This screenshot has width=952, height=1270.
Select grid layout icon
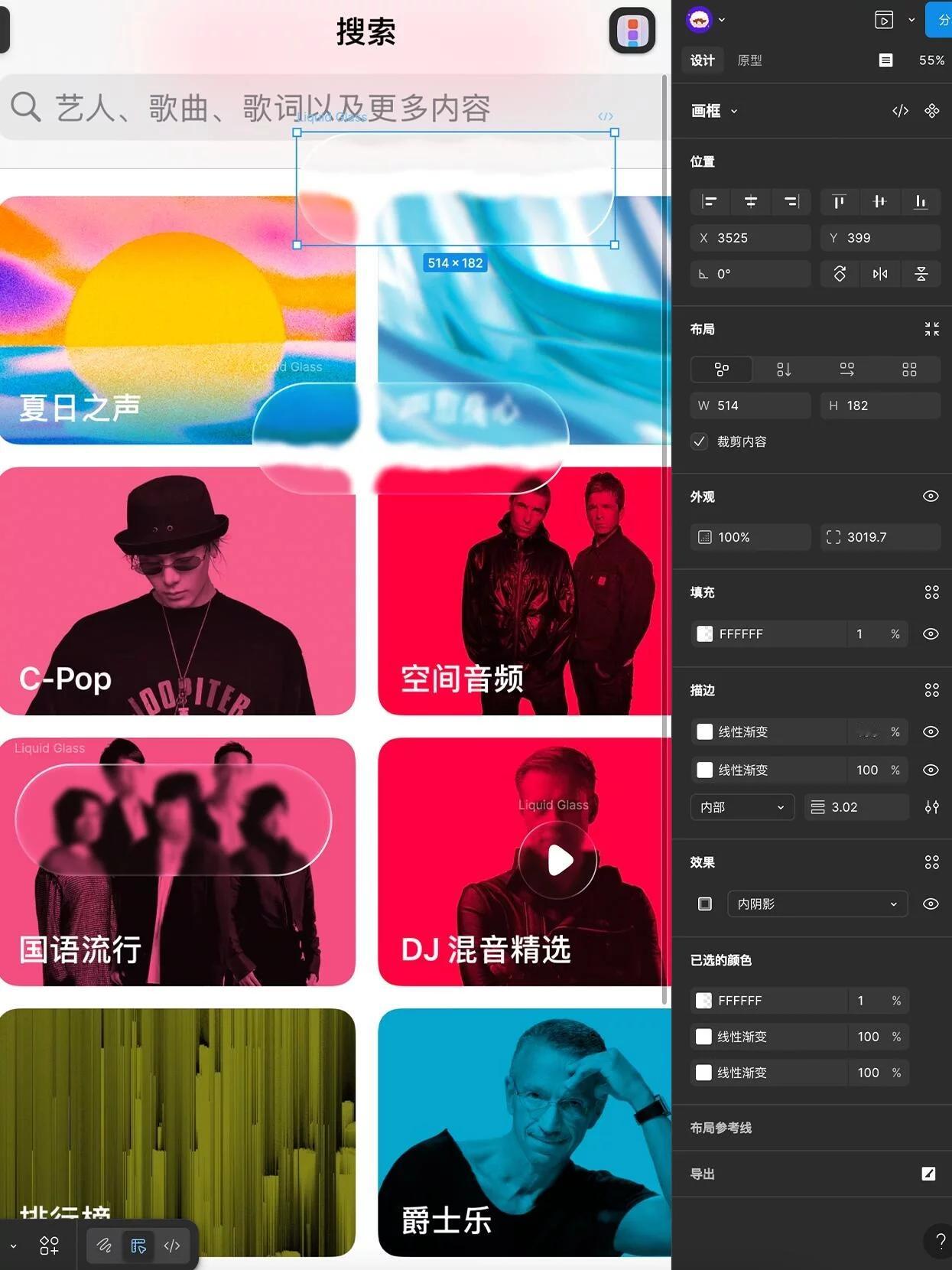click(909, 370)
